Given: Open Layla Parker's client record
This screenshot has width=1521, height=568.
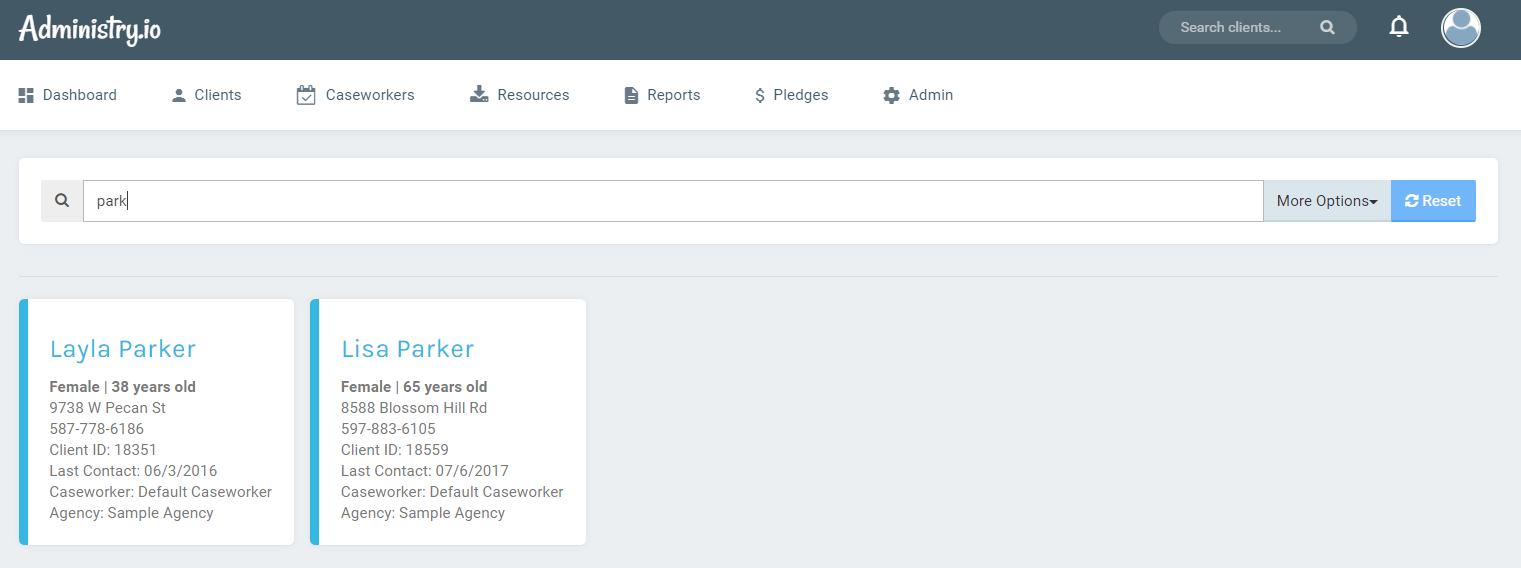Looking at the screenshot, I should [123, 349].
